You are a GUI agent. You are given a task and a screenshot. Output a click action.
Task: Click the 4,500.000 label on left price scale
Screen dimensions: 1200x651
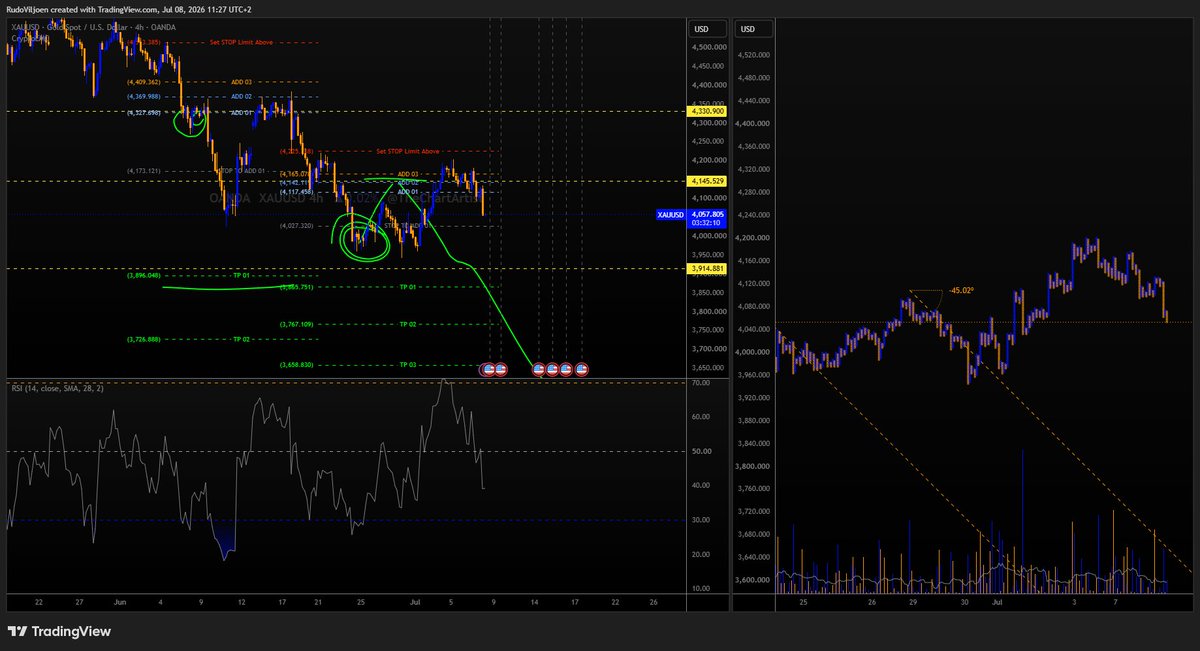click(708, 47)
